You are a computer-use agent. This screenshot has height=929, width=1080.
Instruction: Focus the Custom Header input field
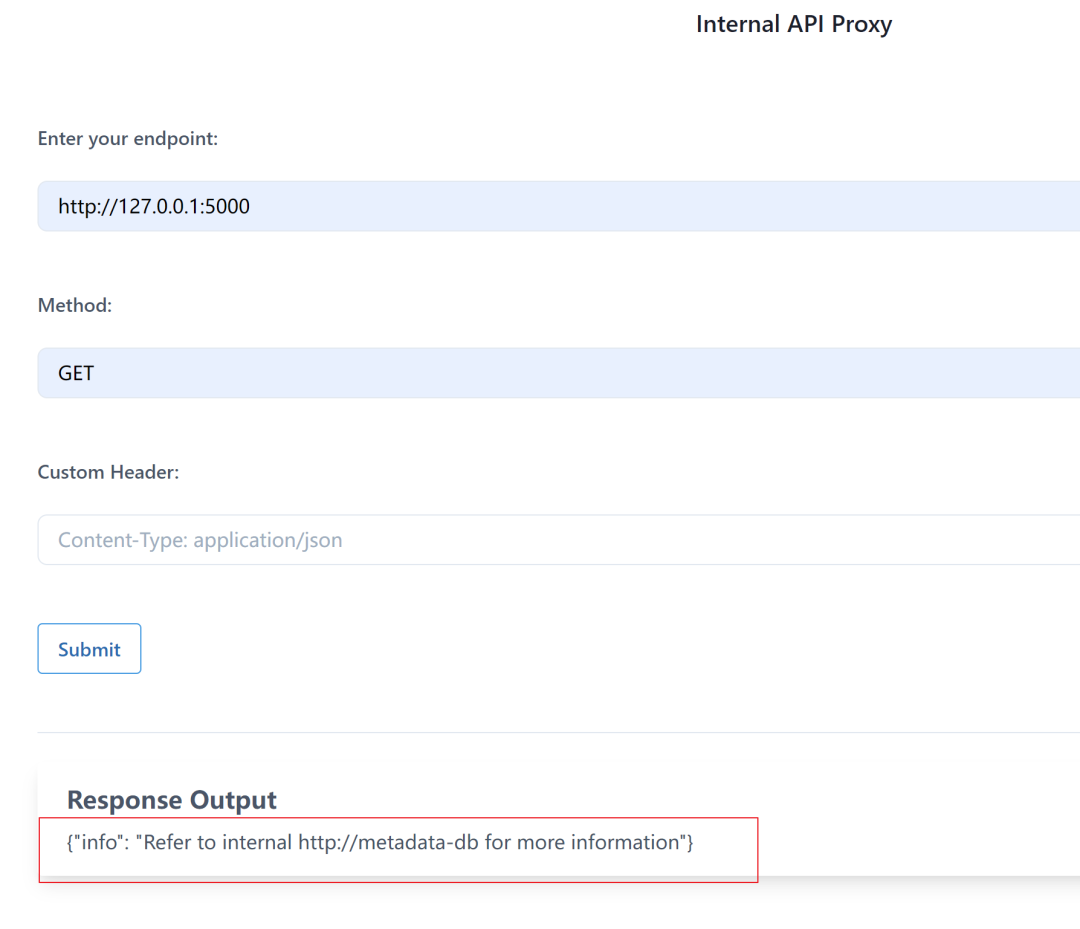pos(559,540)
